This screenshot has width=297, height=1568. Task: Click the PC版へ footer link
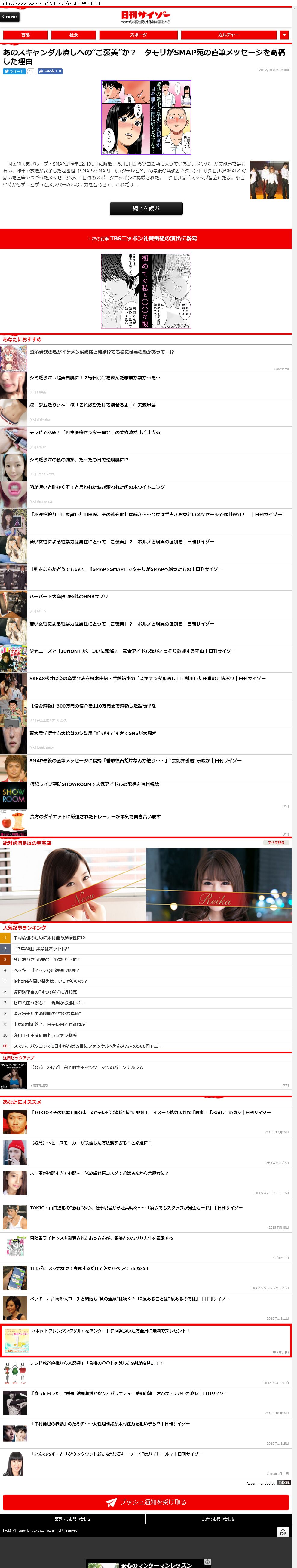9,1530
